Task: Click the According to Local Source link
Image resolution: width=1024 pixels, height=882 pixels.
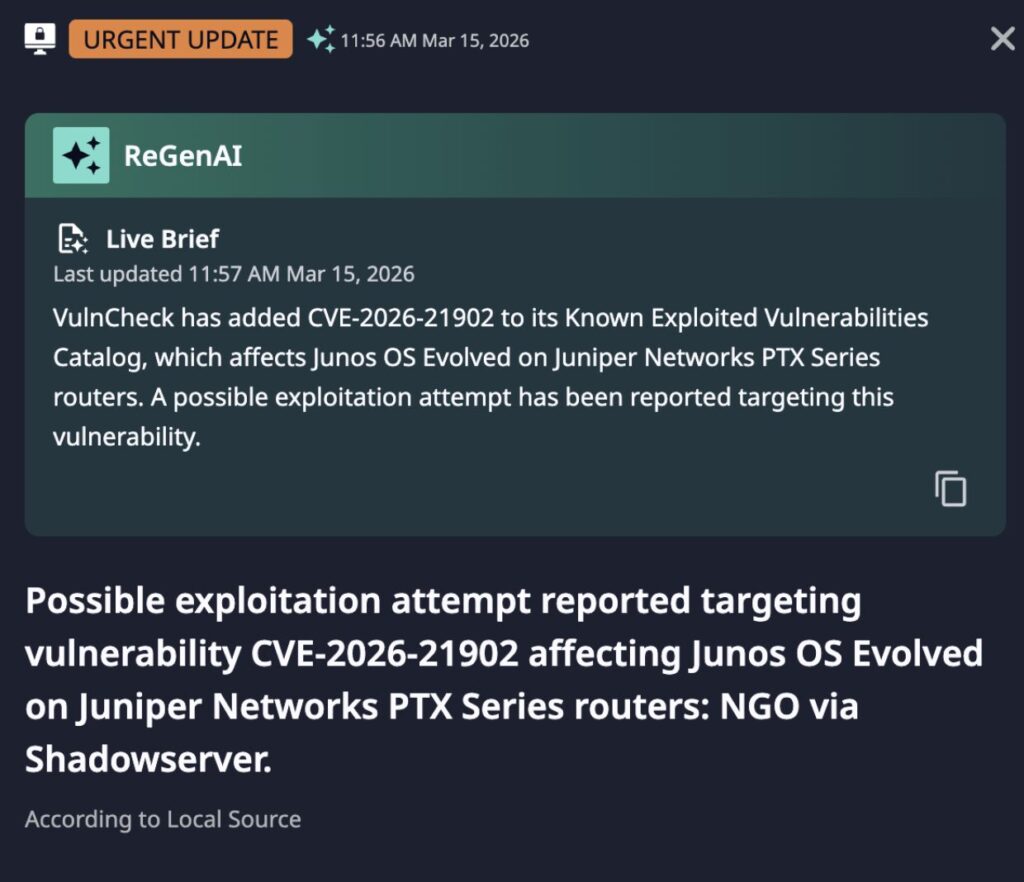Action: 164,819
